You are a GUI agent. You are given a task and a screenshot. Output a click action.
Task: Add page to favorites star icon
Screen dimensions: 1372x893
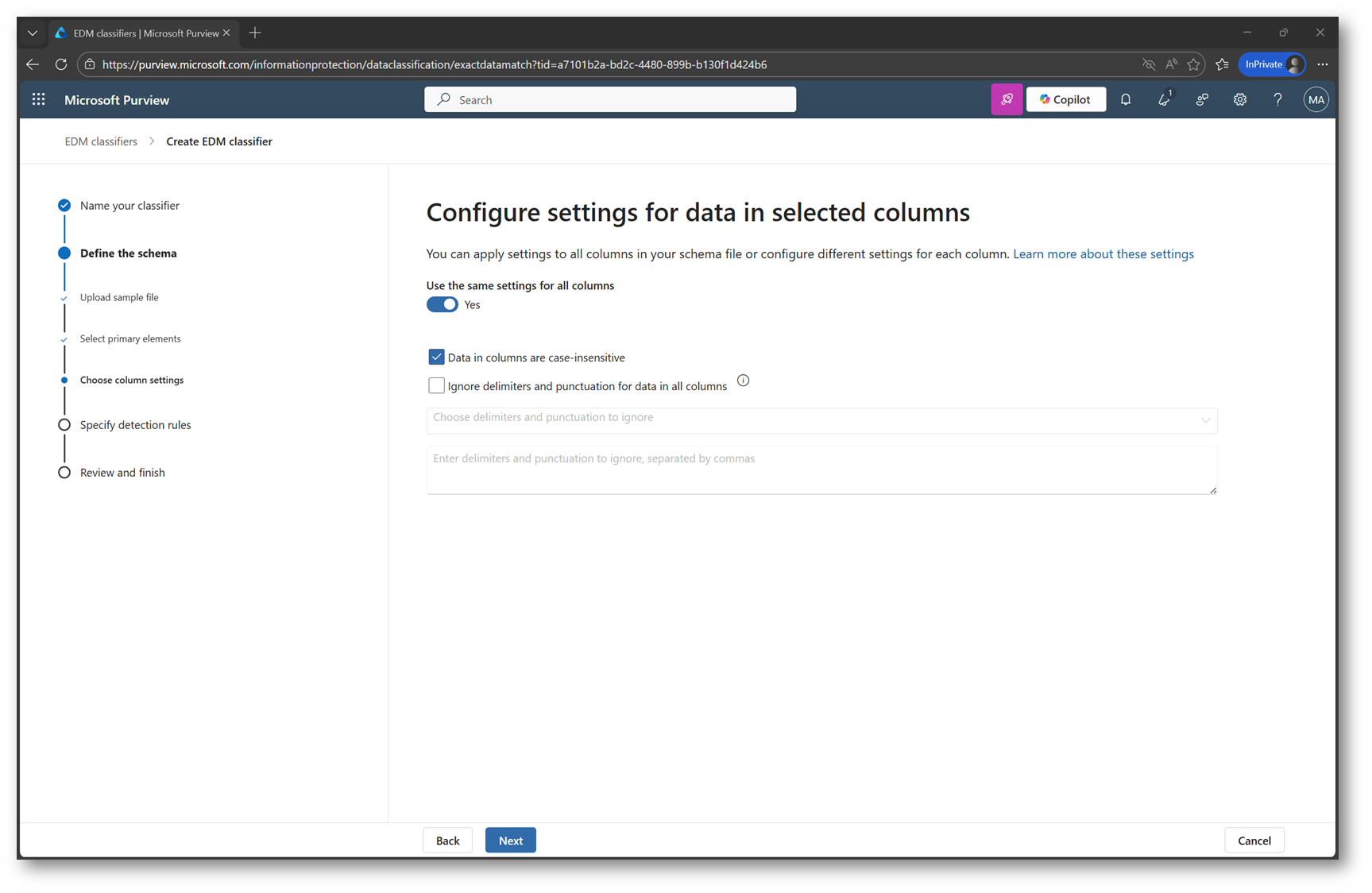click(x=1193, y=64)
